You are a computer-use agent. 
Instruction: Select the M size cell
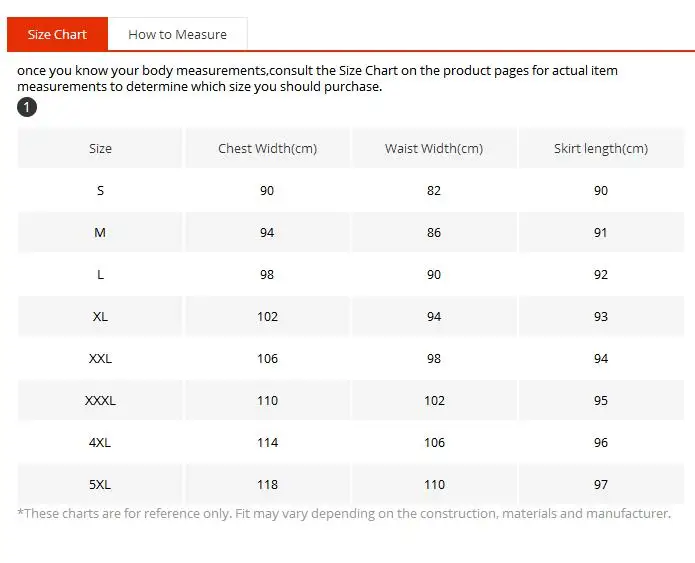coord(100,232)
